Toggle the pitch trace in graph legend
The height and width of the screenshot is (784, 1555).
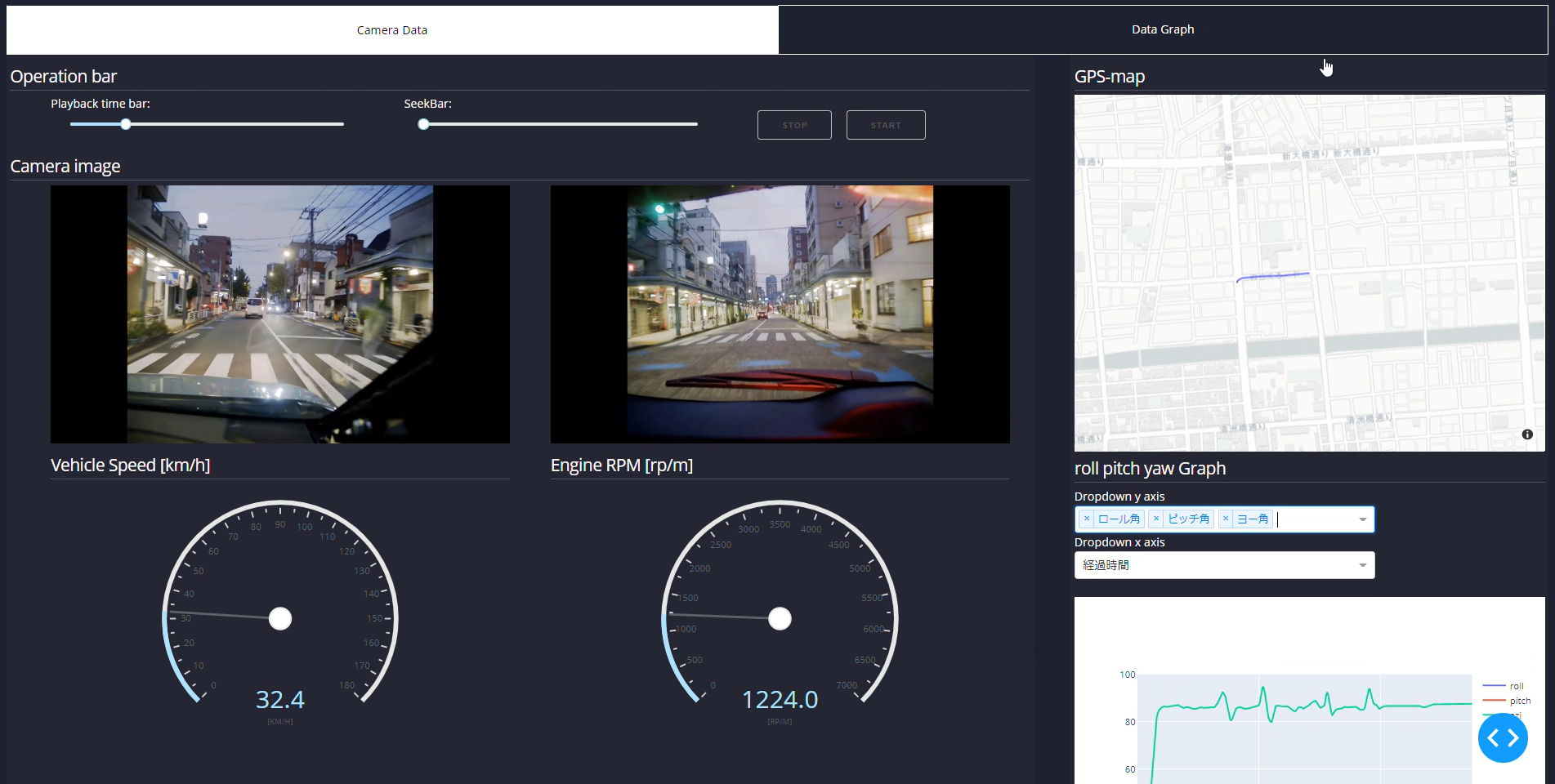click(1519, 701)
